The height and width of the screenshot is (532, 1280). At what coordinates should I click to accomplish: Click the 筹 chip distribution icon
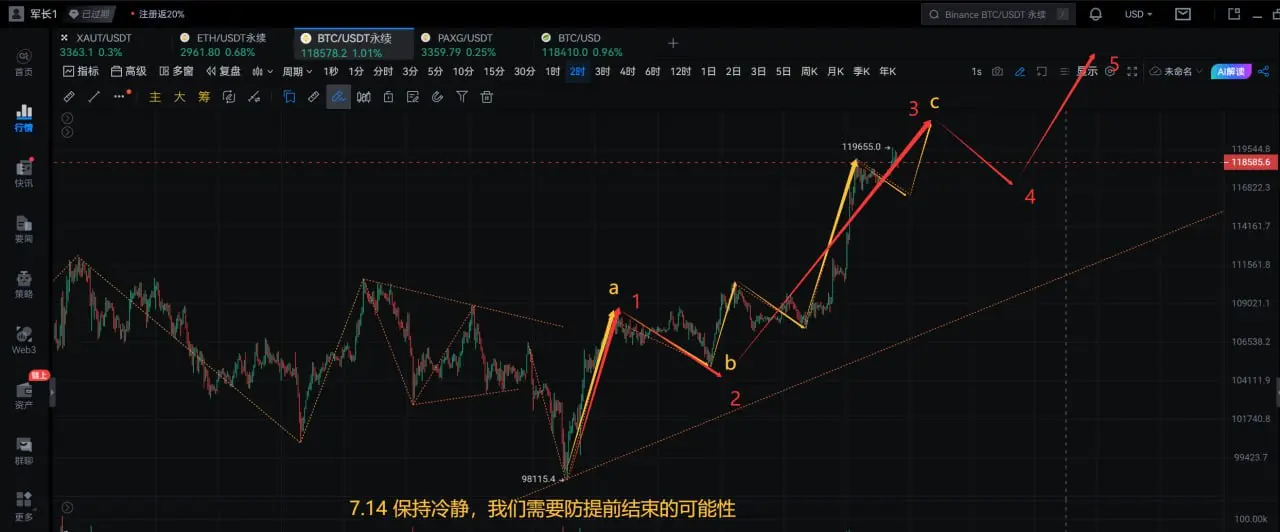[204, 97]
